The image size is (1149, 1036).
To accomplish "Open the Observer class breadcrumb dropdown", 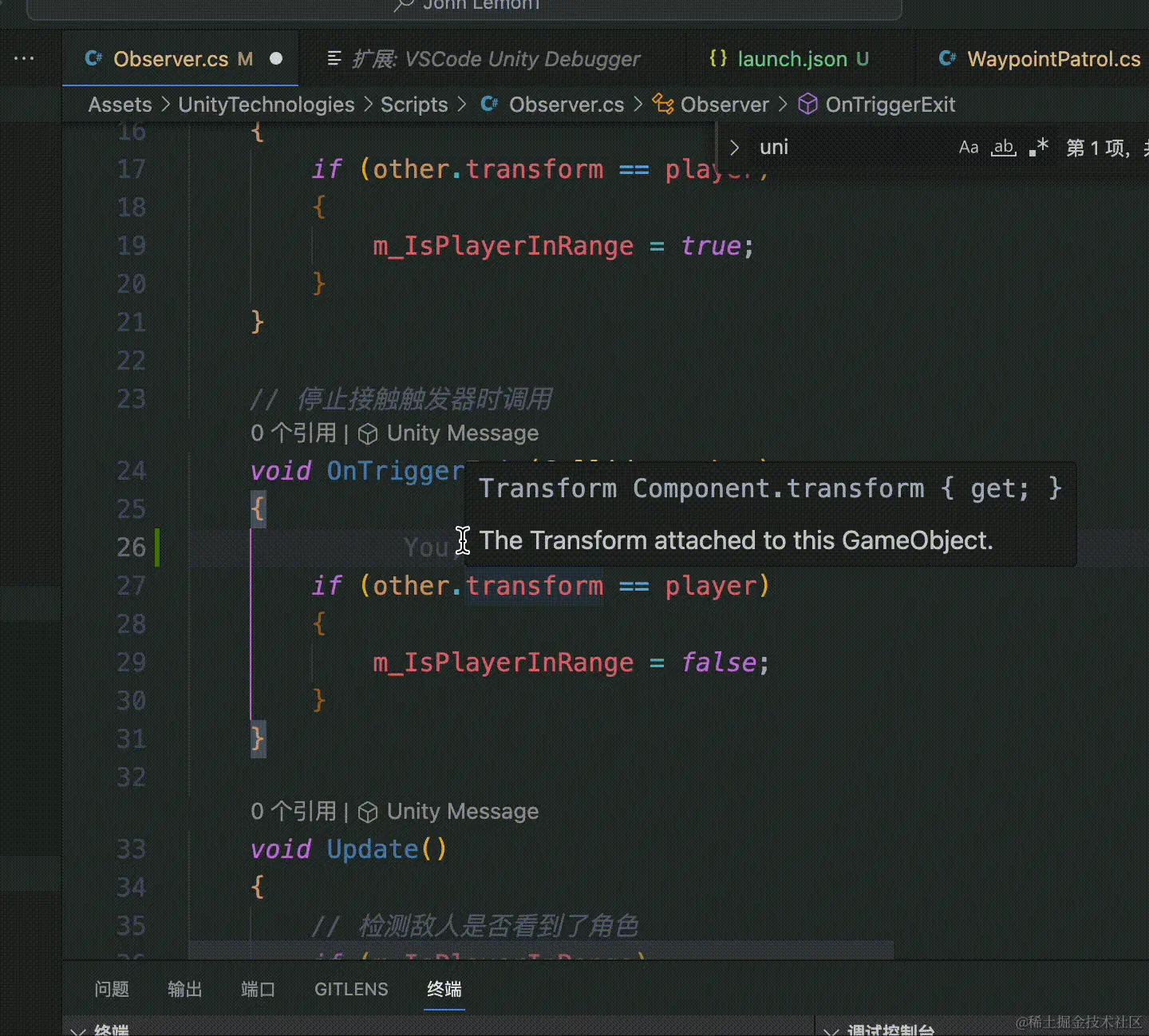I will [725, 105].
